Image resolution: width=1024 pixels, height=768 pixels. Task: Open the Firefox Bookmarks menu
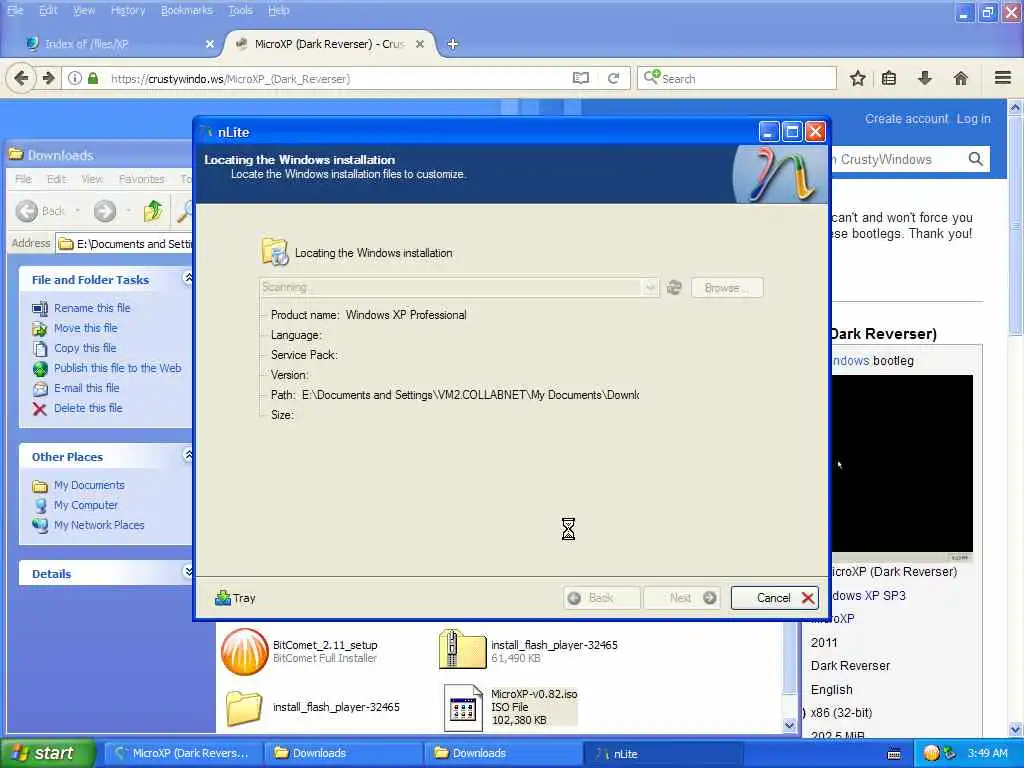pos(187,10)
